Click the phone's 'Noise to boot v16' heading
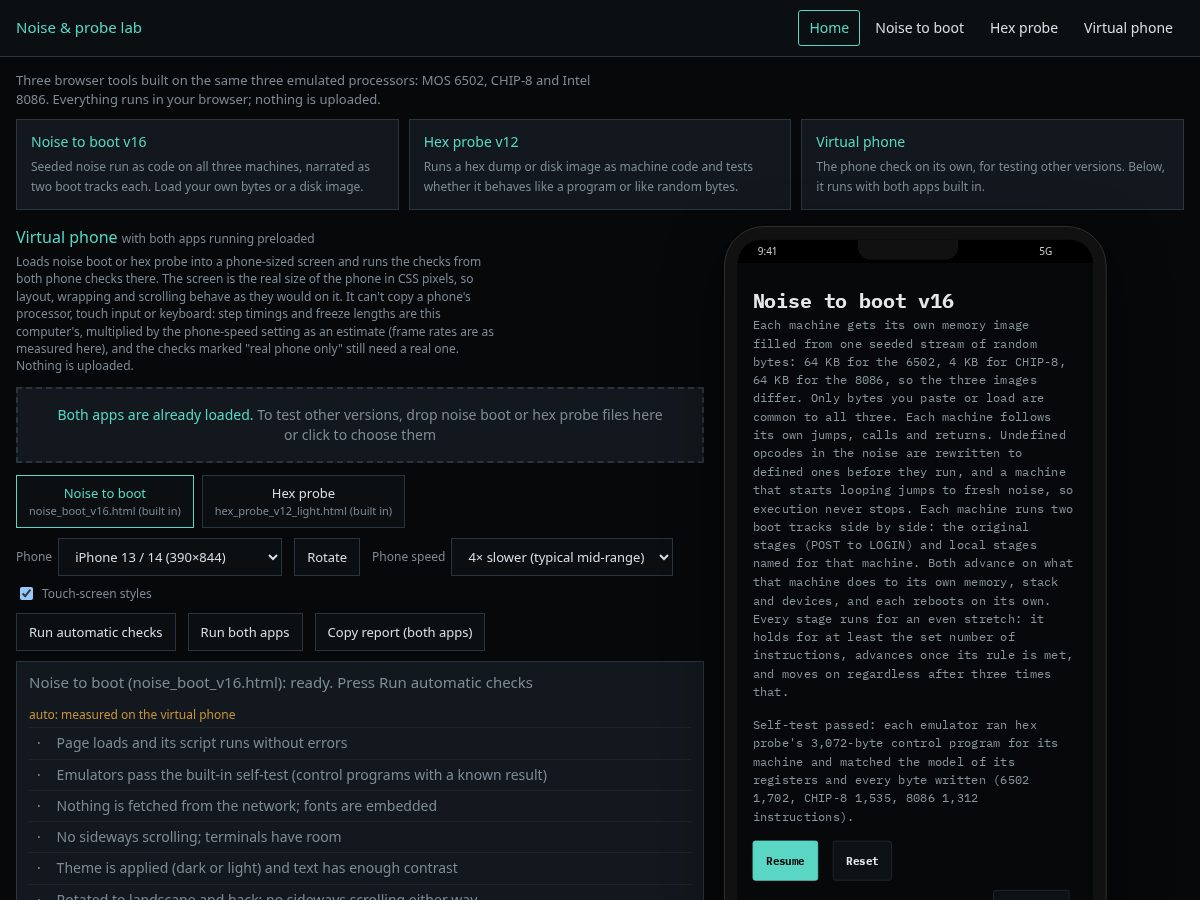 tap(853, 301)
